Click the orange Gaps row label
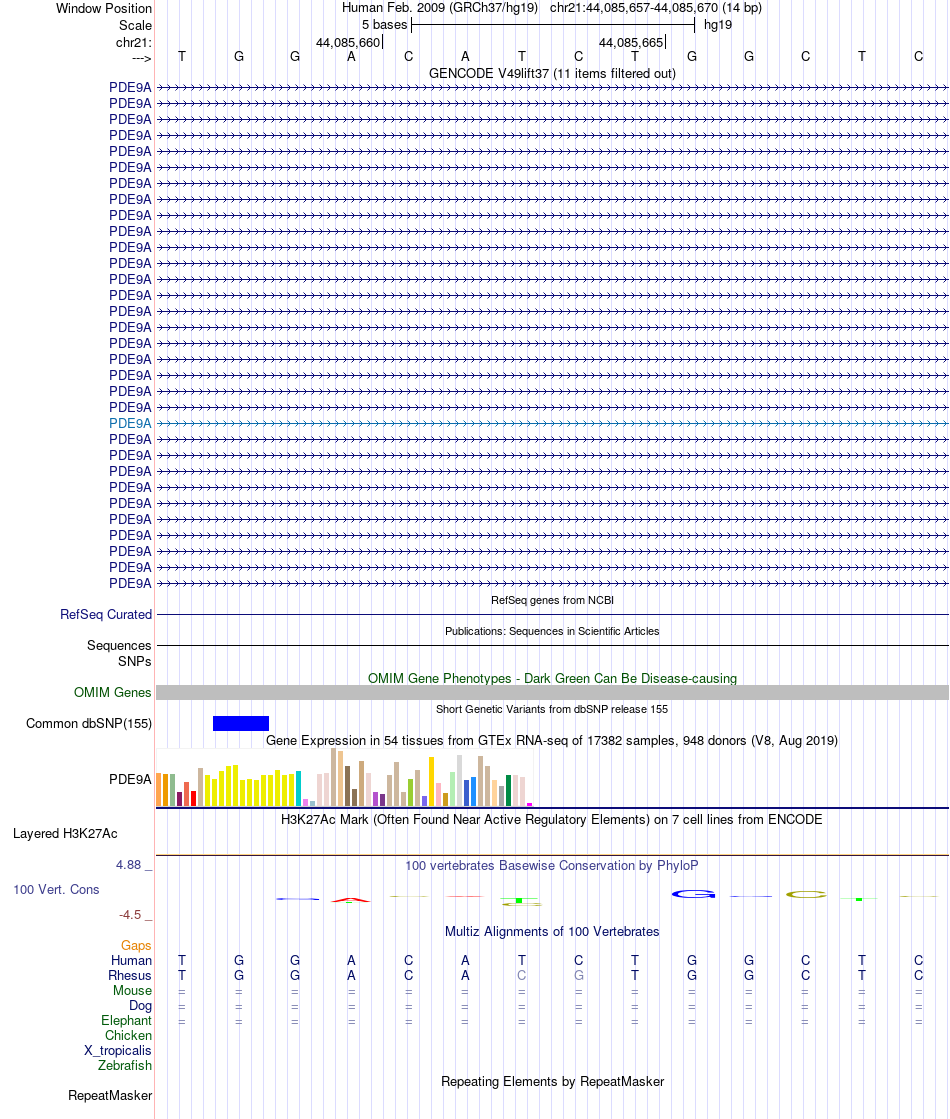The height and width of the screenshot is (1119, 950). tap(136, 946)
